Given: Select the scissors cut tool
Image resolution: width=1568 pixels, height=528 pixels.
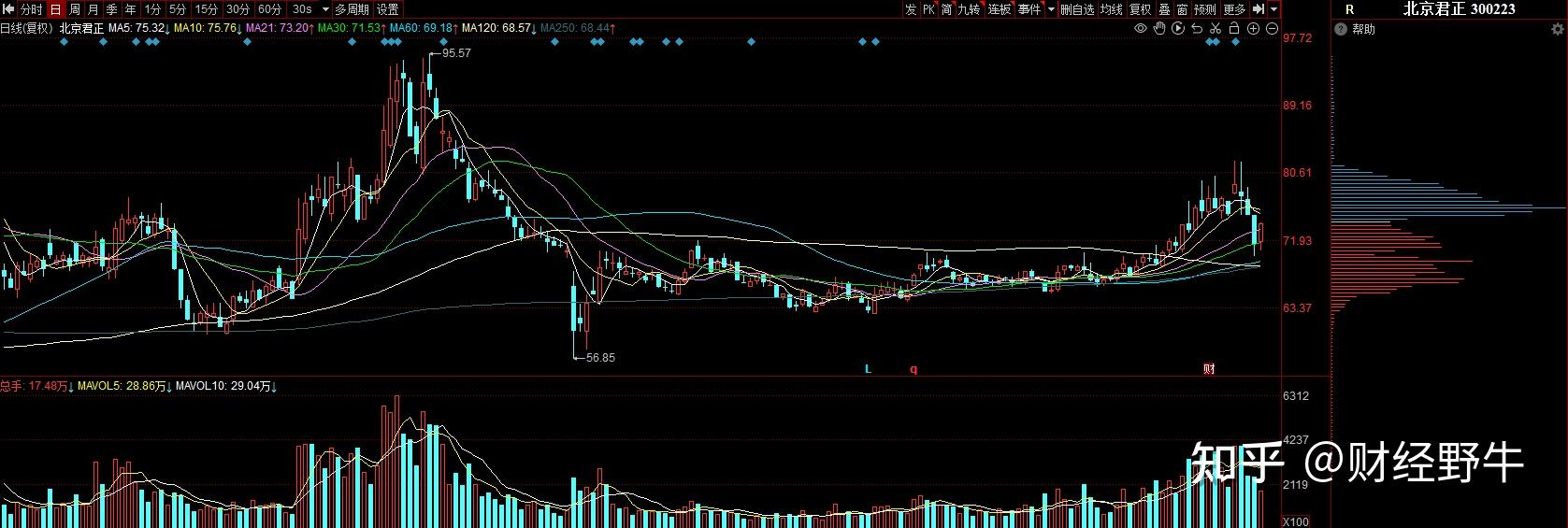Looking at the screenshot, I should [1215, 29].
